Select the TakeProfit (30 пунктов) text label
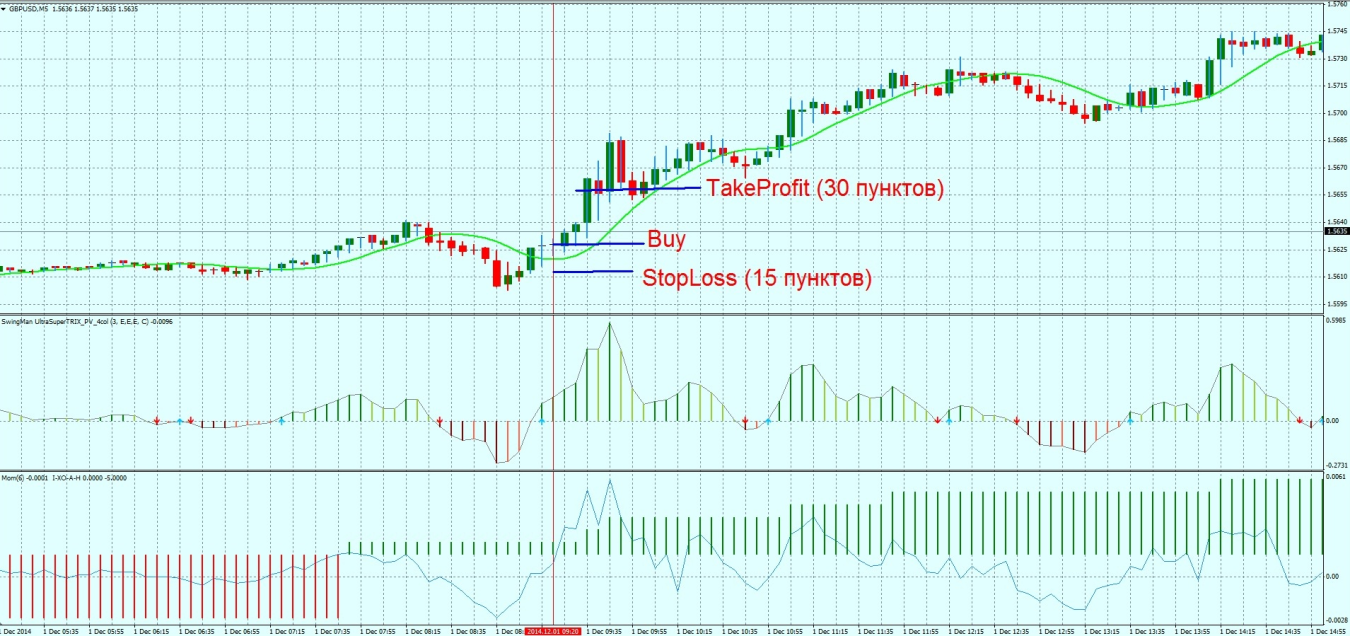This screenshot has height=636, width=1350. point(825,189)
